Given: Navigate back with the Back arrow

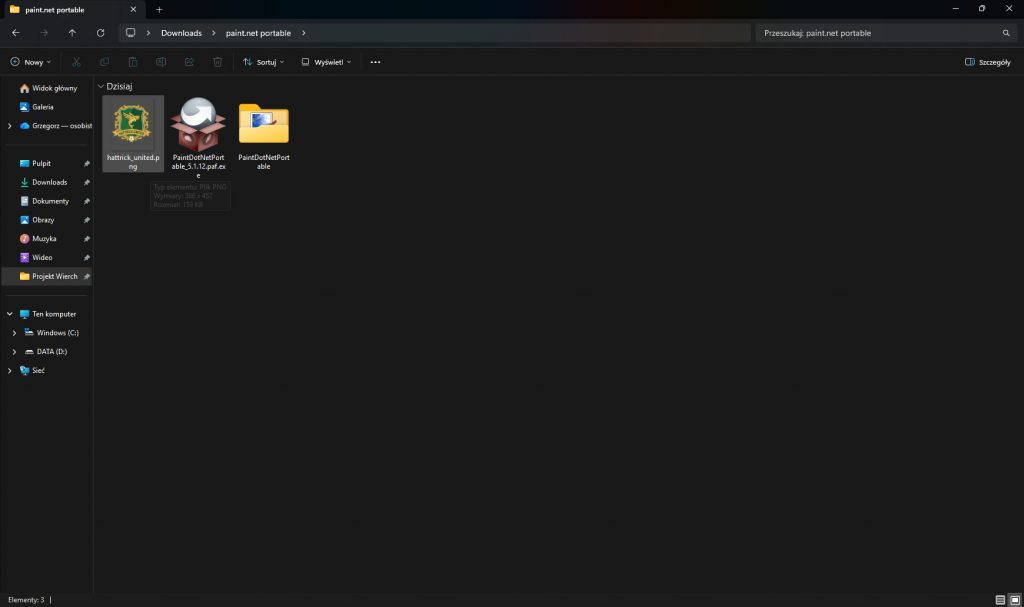Looking at the screenshot, I should [15, 33].
